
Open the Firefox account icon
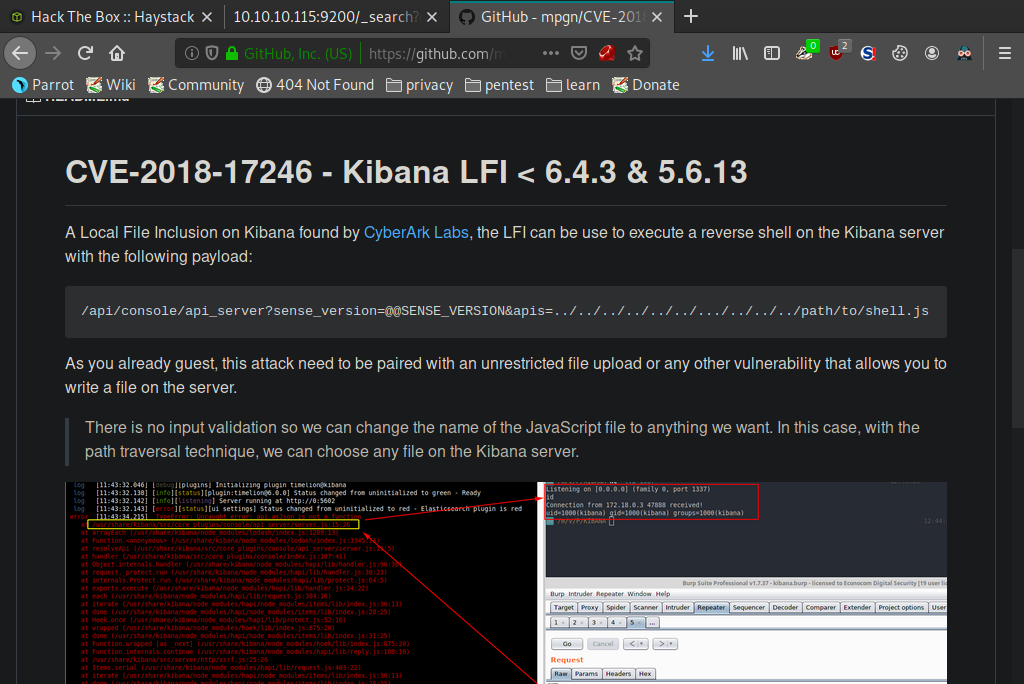click(932, 53)
